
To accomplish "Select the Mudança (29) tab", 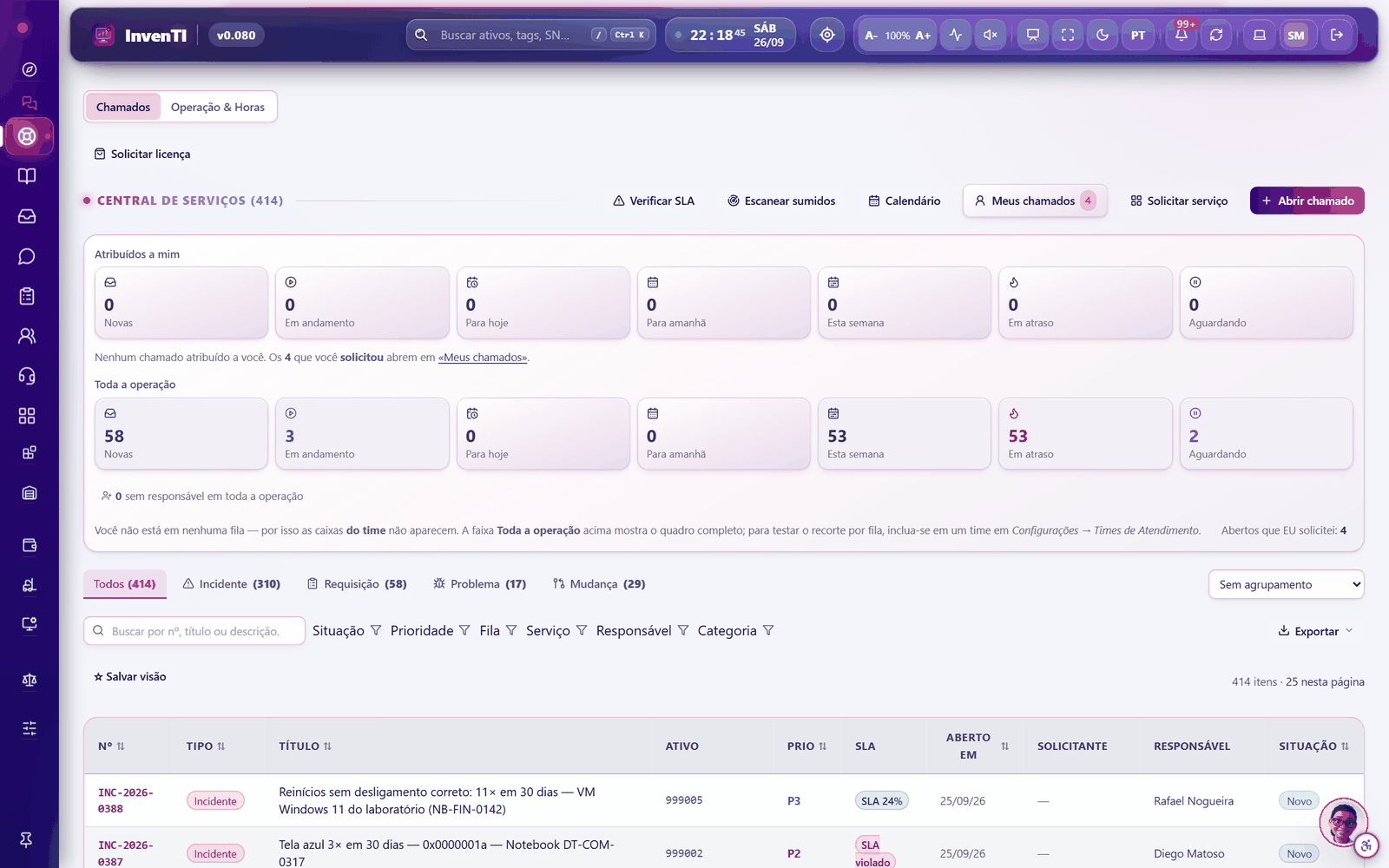I will (599, 584).
